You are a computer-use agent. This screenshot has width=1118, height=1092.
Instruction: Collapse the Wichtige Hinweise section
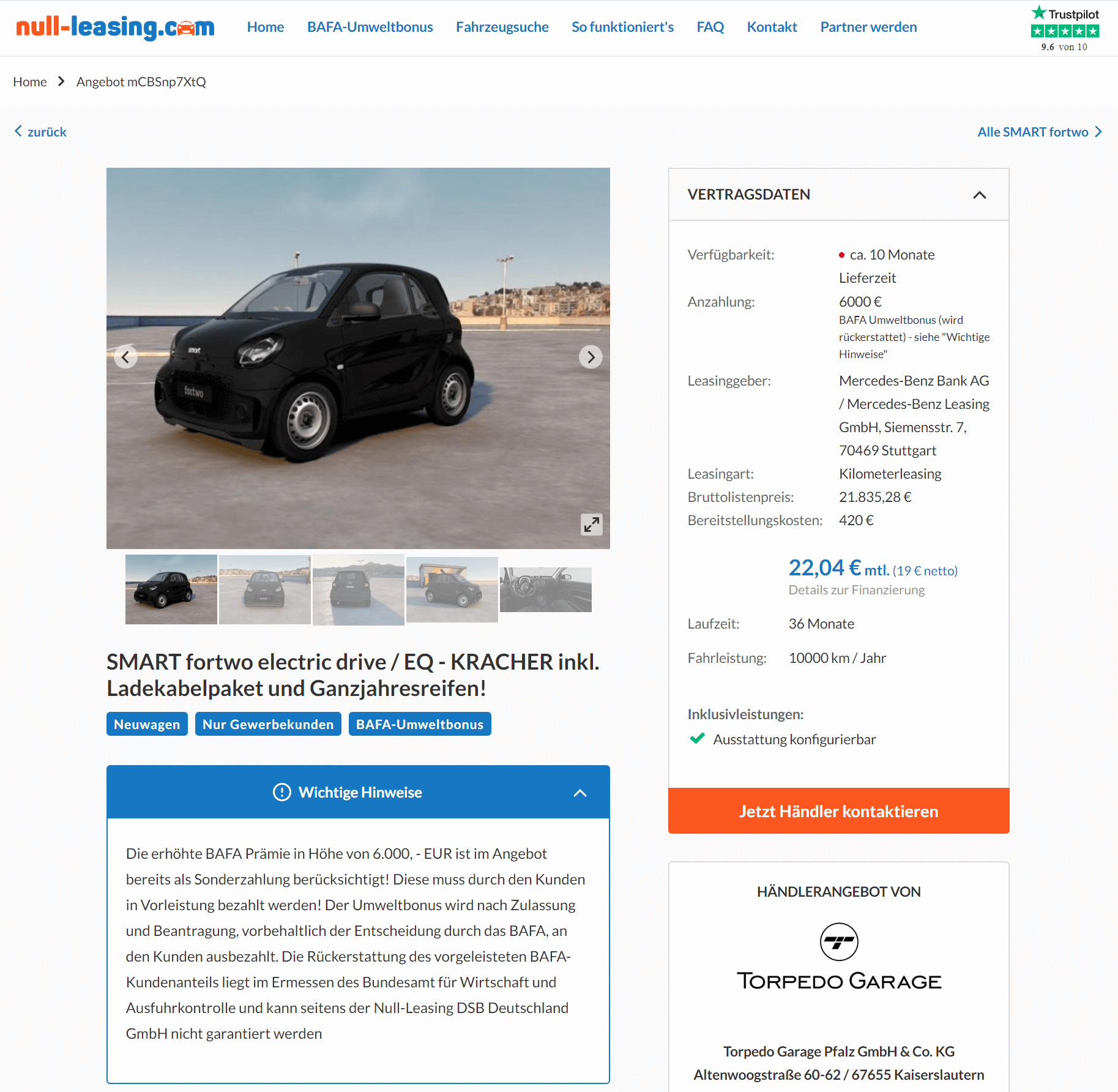(x=579, y=793)
